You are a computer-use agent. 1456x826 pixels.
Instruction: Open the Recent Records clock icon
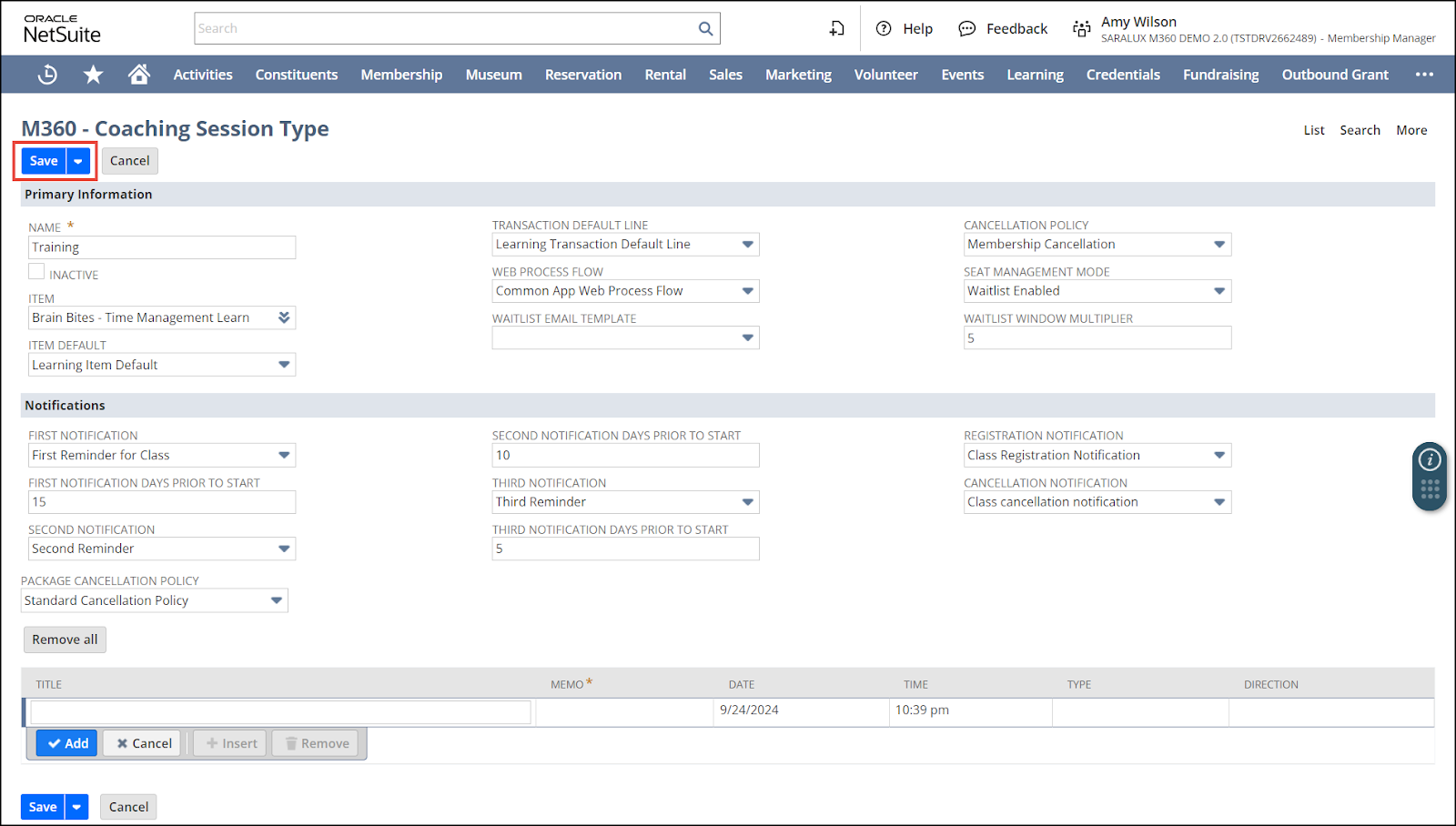[47, 75]
